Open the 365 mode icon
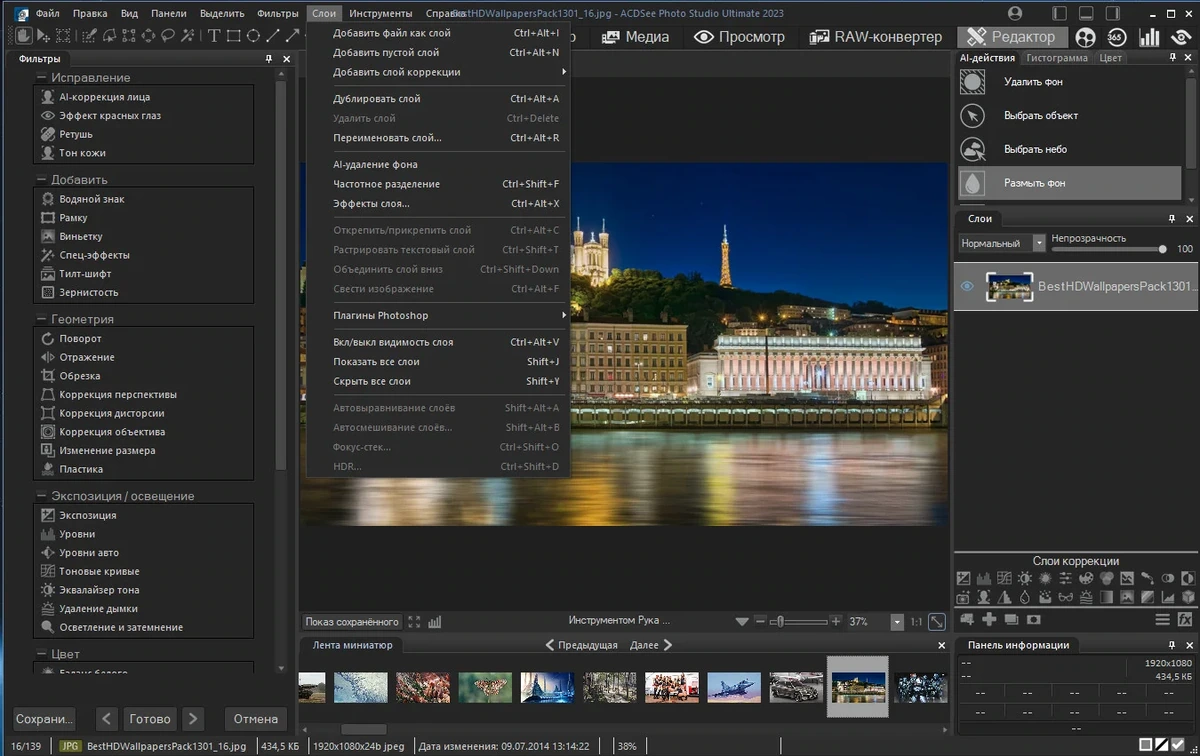This screenshot has width=1200, height=756. (x=1116, y=37)
